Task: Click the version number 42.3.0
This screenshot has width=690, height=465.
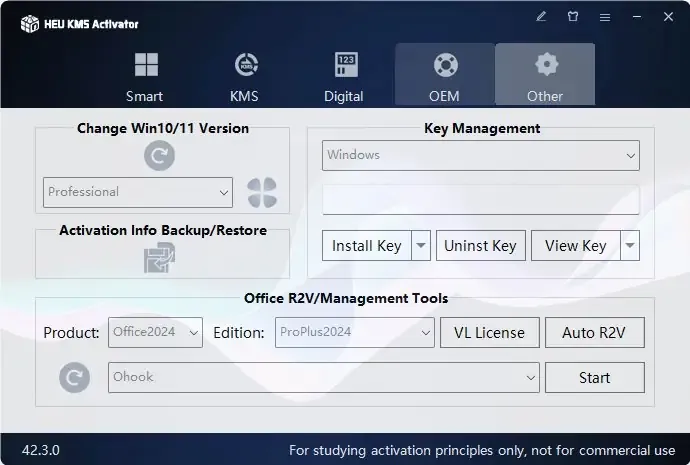Action: click(x=40, y=450)
